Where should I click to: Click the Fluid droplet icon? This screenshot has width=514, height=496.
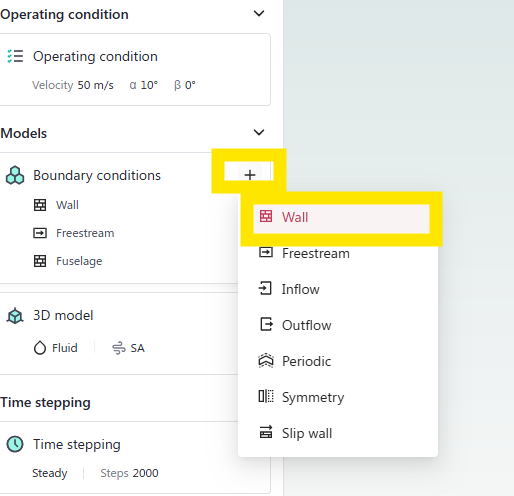40,348
